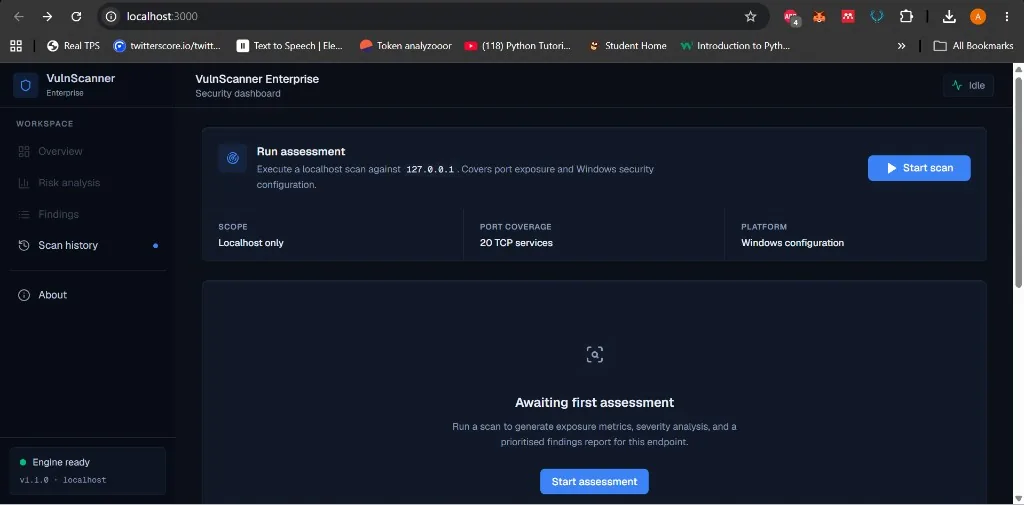Open the Chrome three-dot menu

(1006, 17)
